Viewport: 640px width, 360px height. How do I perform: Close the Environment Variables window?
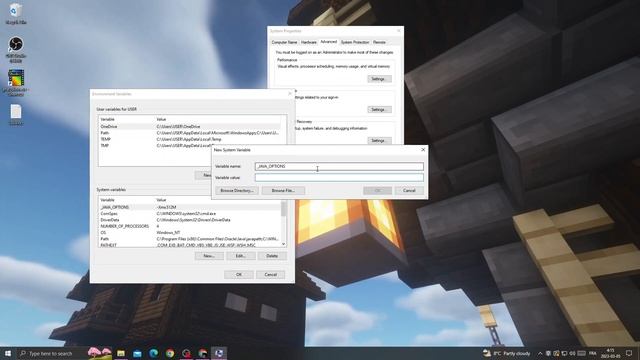click(x=290, y=94)
